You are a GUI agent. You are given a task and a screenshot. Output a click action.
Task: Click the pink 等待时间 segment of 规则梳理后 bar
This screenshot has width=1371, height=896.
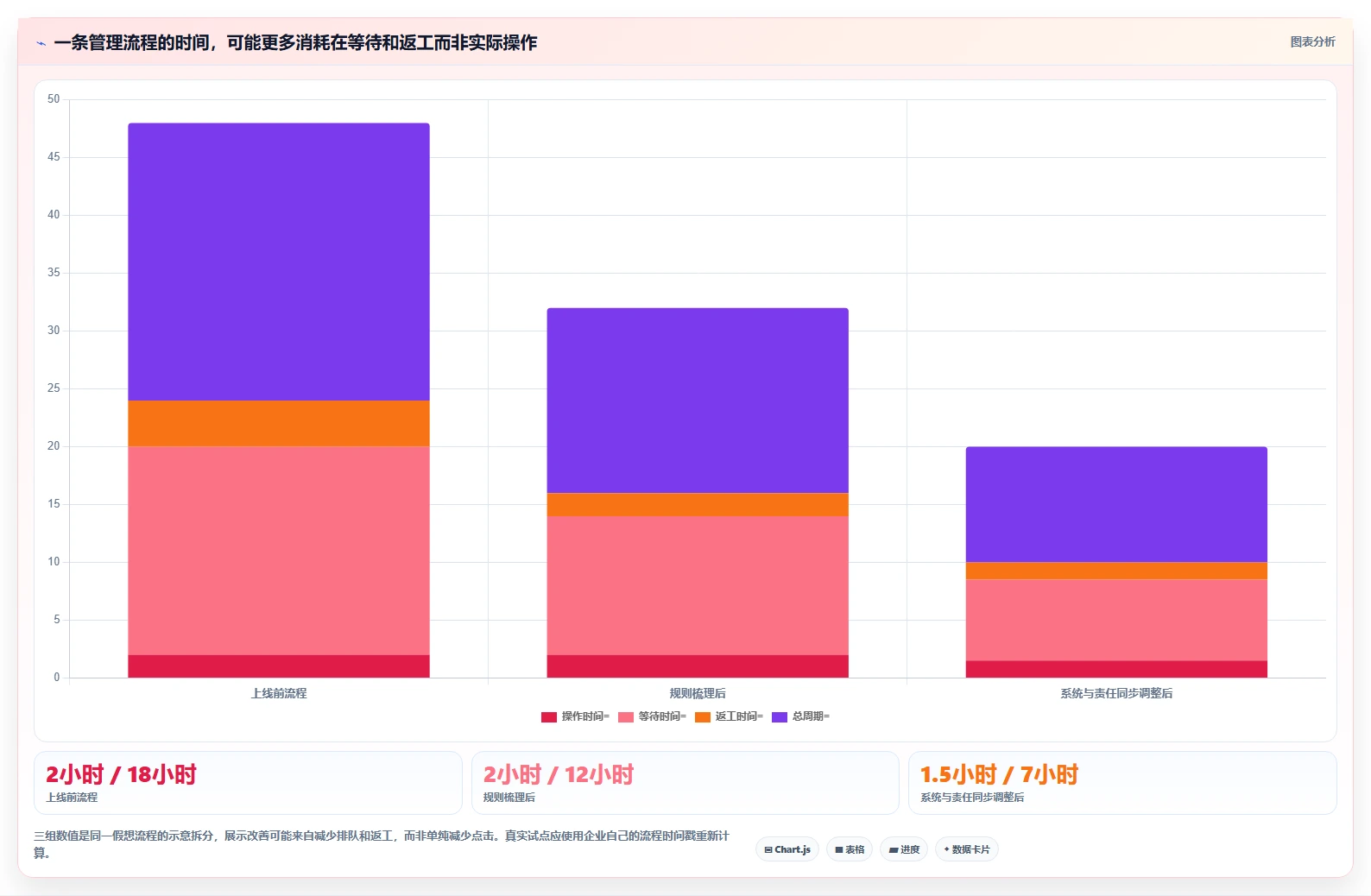pos(698,585)
